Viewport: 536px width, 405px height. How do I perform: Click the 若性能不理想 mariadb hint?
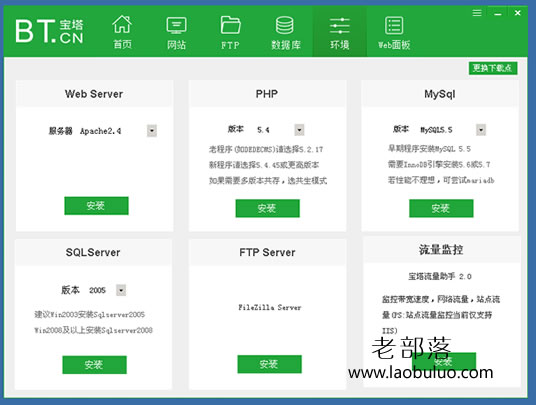(441, 180)
